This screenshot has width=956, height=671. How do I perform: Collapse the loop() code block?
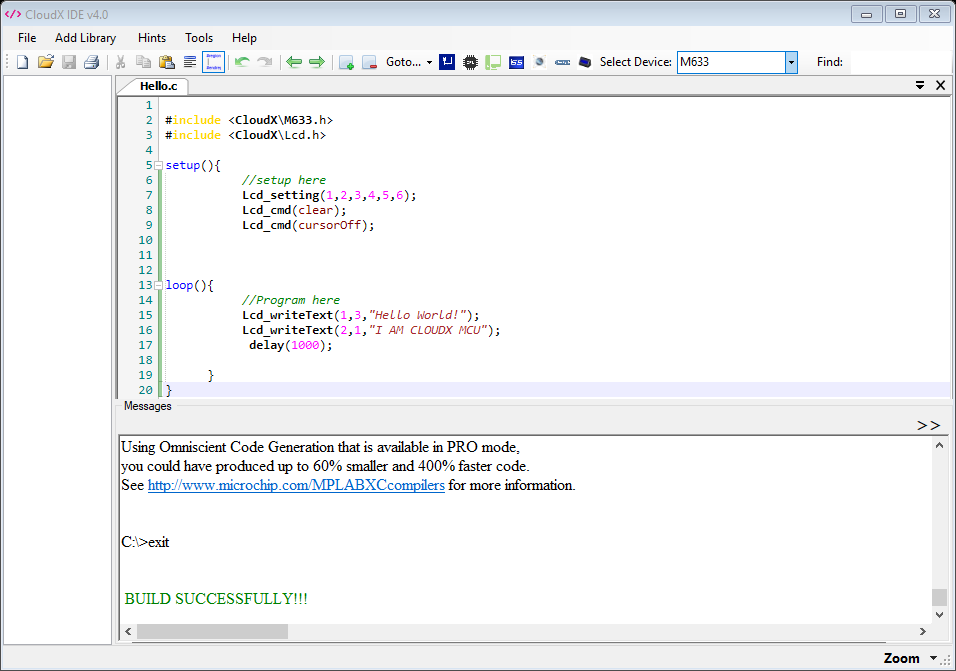tap(159, 285)
